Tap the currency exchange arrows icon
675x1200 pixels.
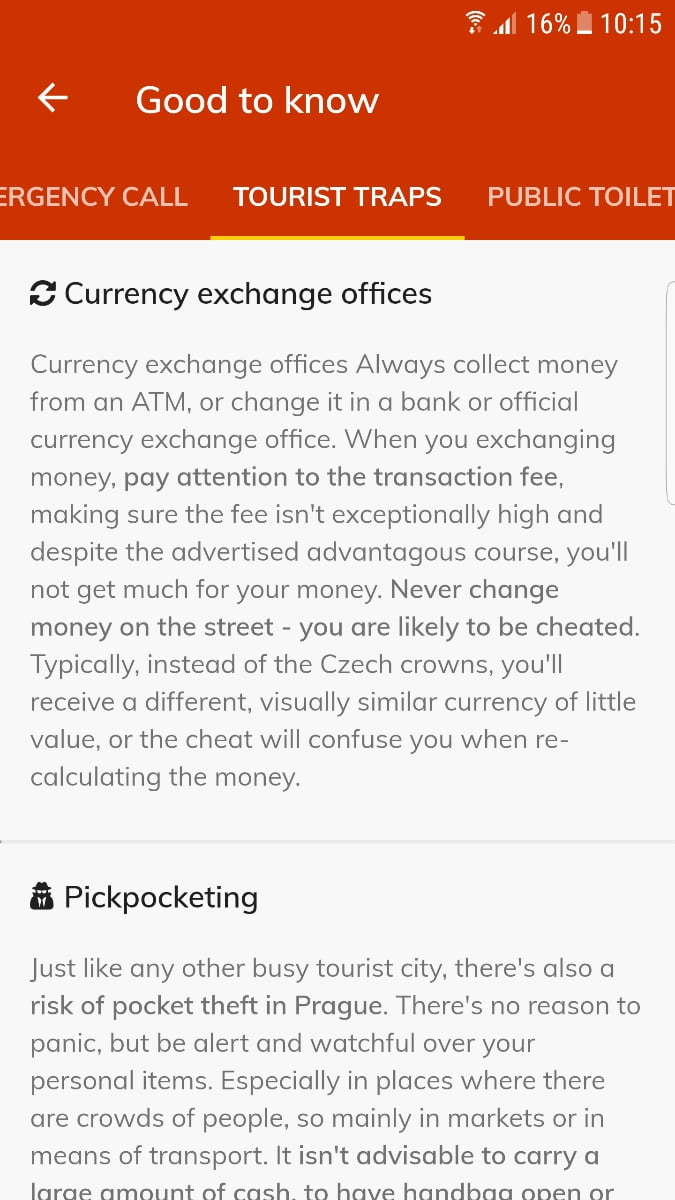[x=43, y=294]
